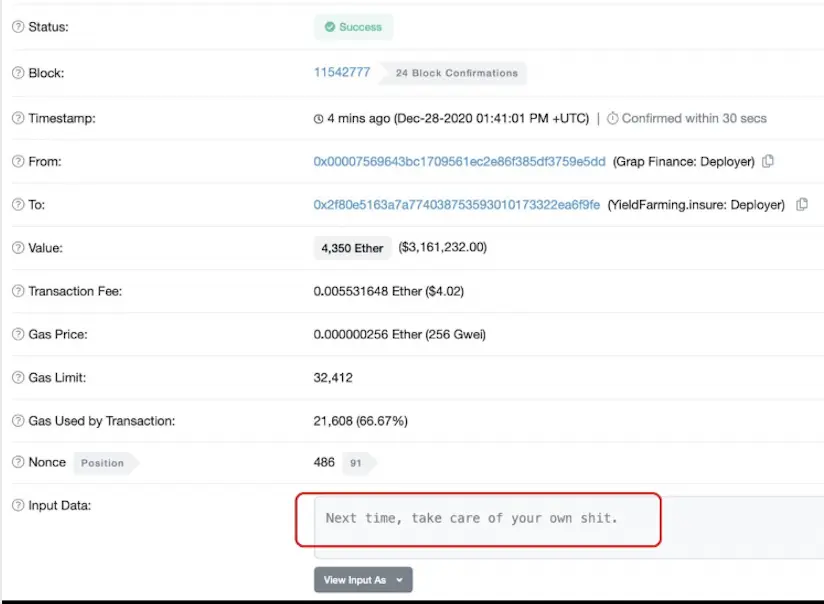
Task: Click the Position tag next to Nonce
Action: [x=106, y=463]
